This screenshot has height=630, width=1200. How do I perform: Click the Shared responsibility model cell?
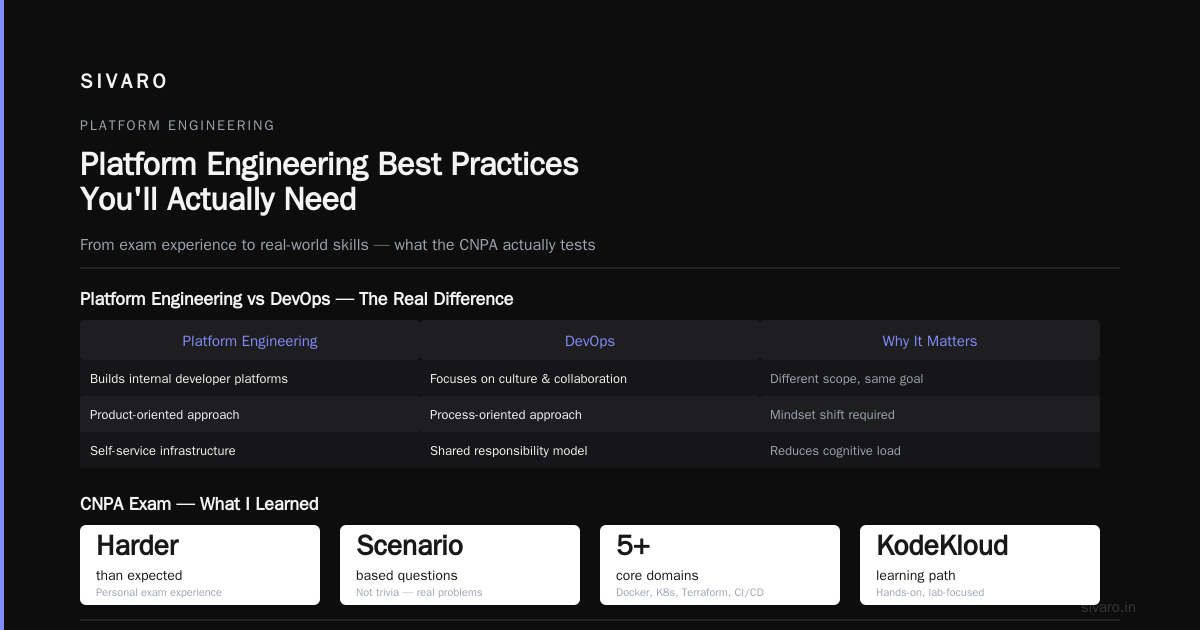(590, 451)
